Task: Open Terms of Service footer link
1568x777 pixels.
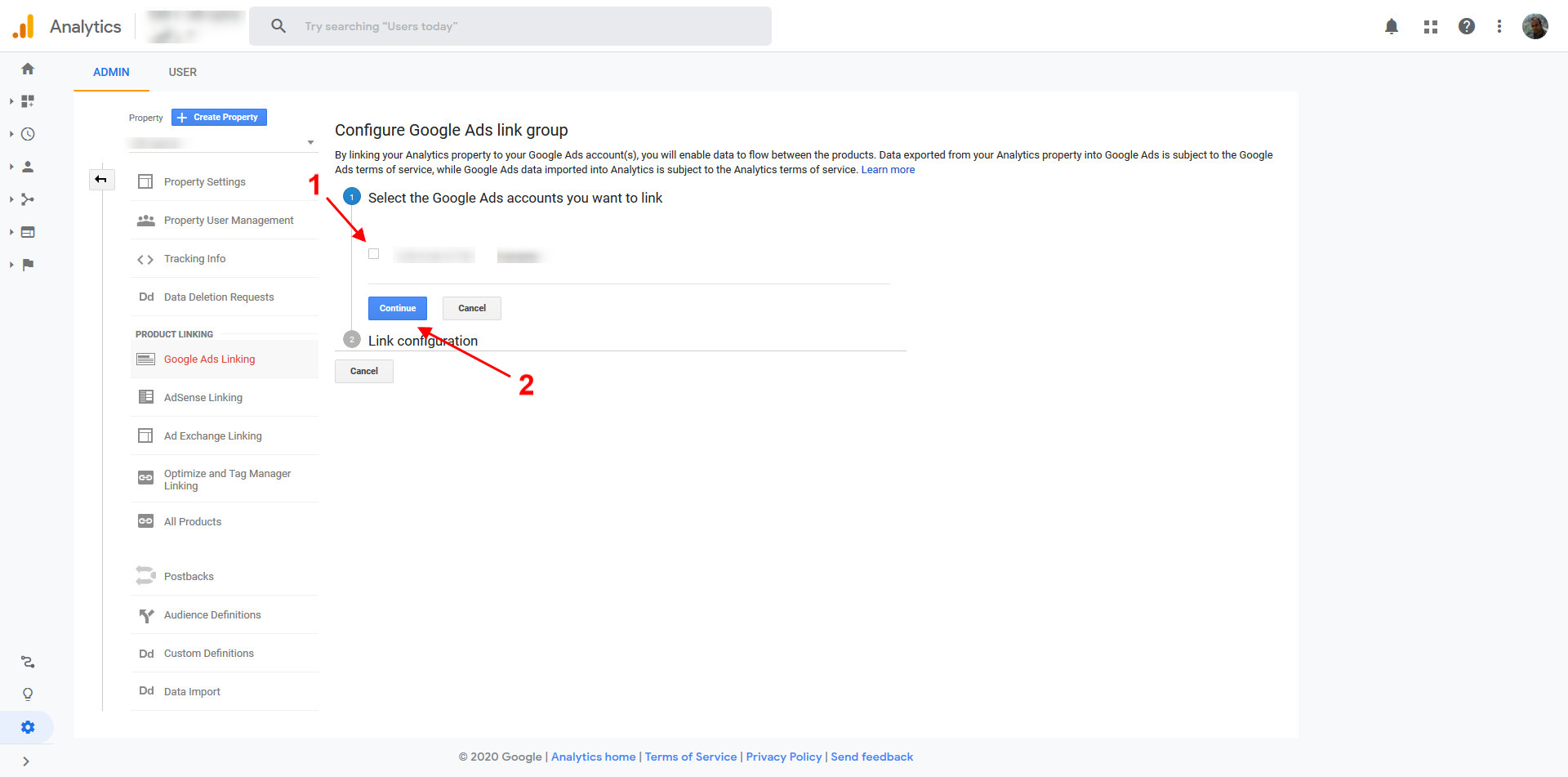Action: pyautogui.click(x=691, y=757)
